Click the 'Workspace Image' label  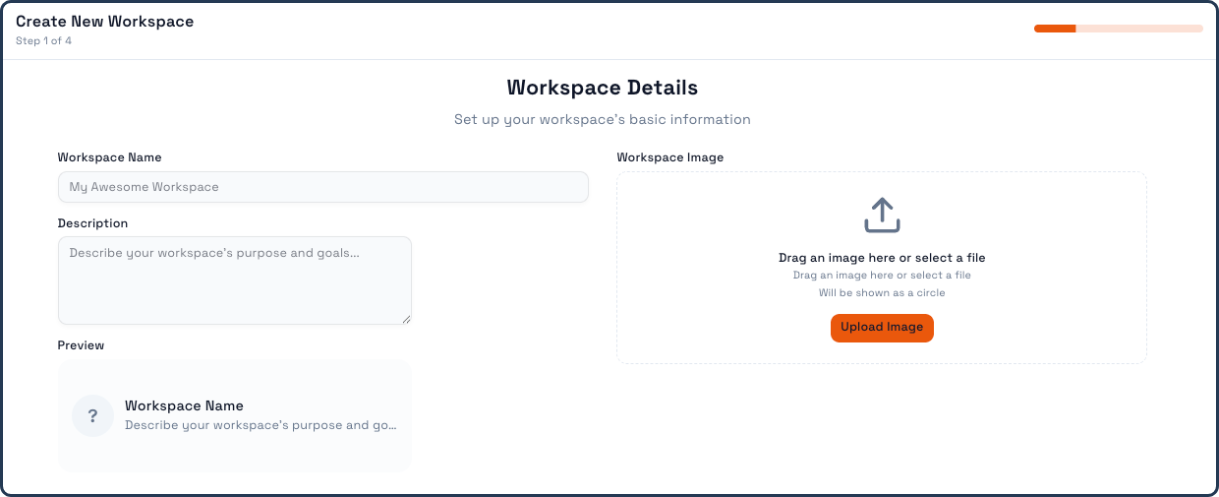pyautogui.click(x=670, y=157)
